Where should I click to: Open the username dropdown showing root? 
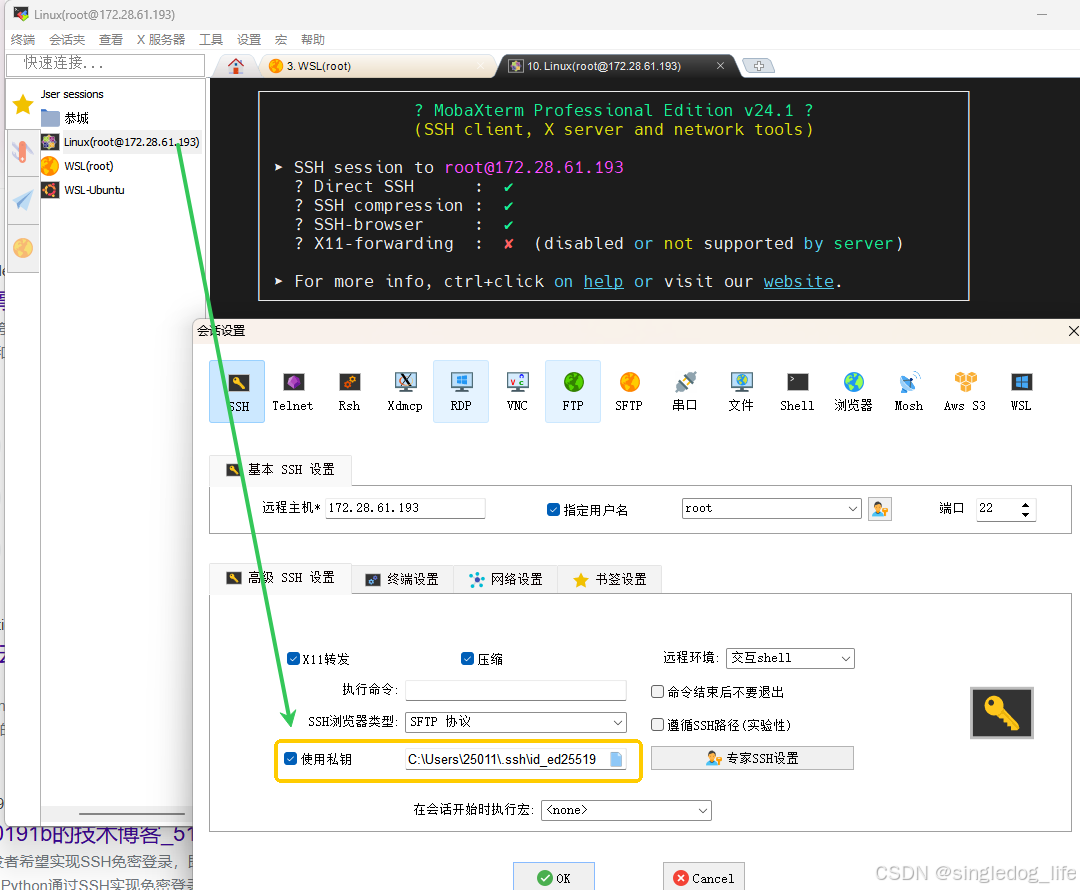point(771,508)
